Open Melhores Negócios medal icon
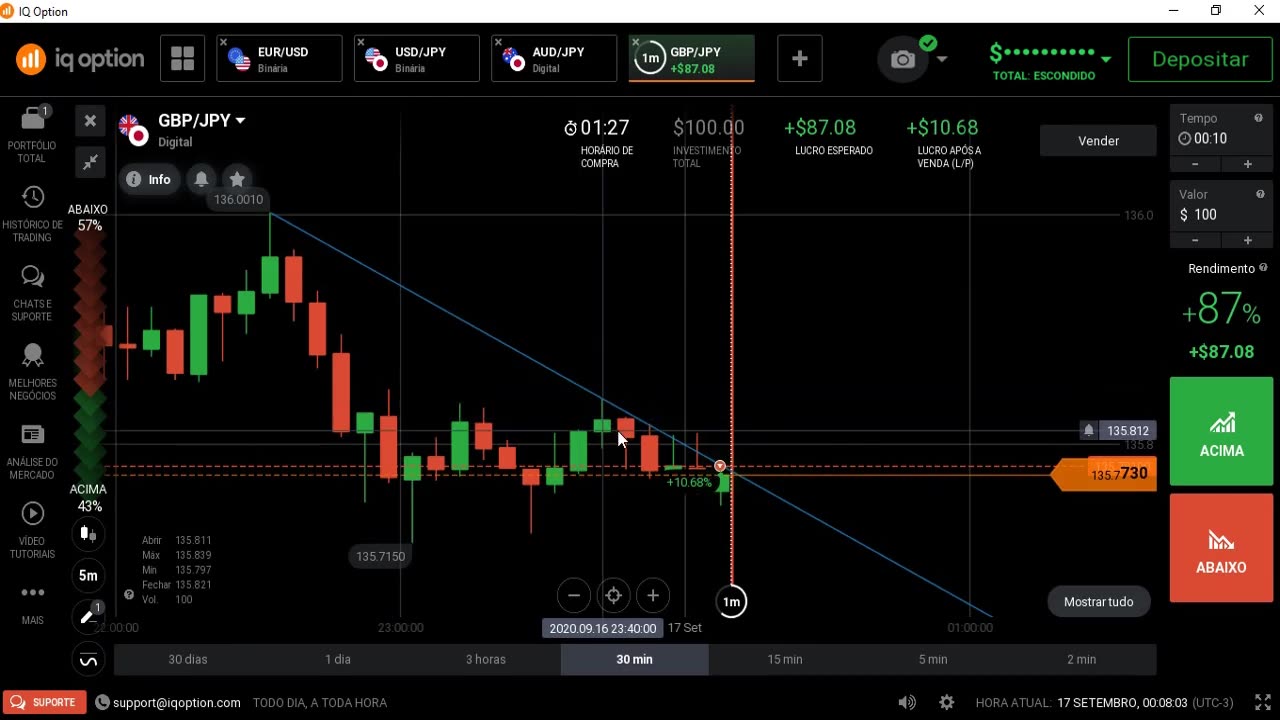Screen dimensions: 1280x720 point(32,355)
